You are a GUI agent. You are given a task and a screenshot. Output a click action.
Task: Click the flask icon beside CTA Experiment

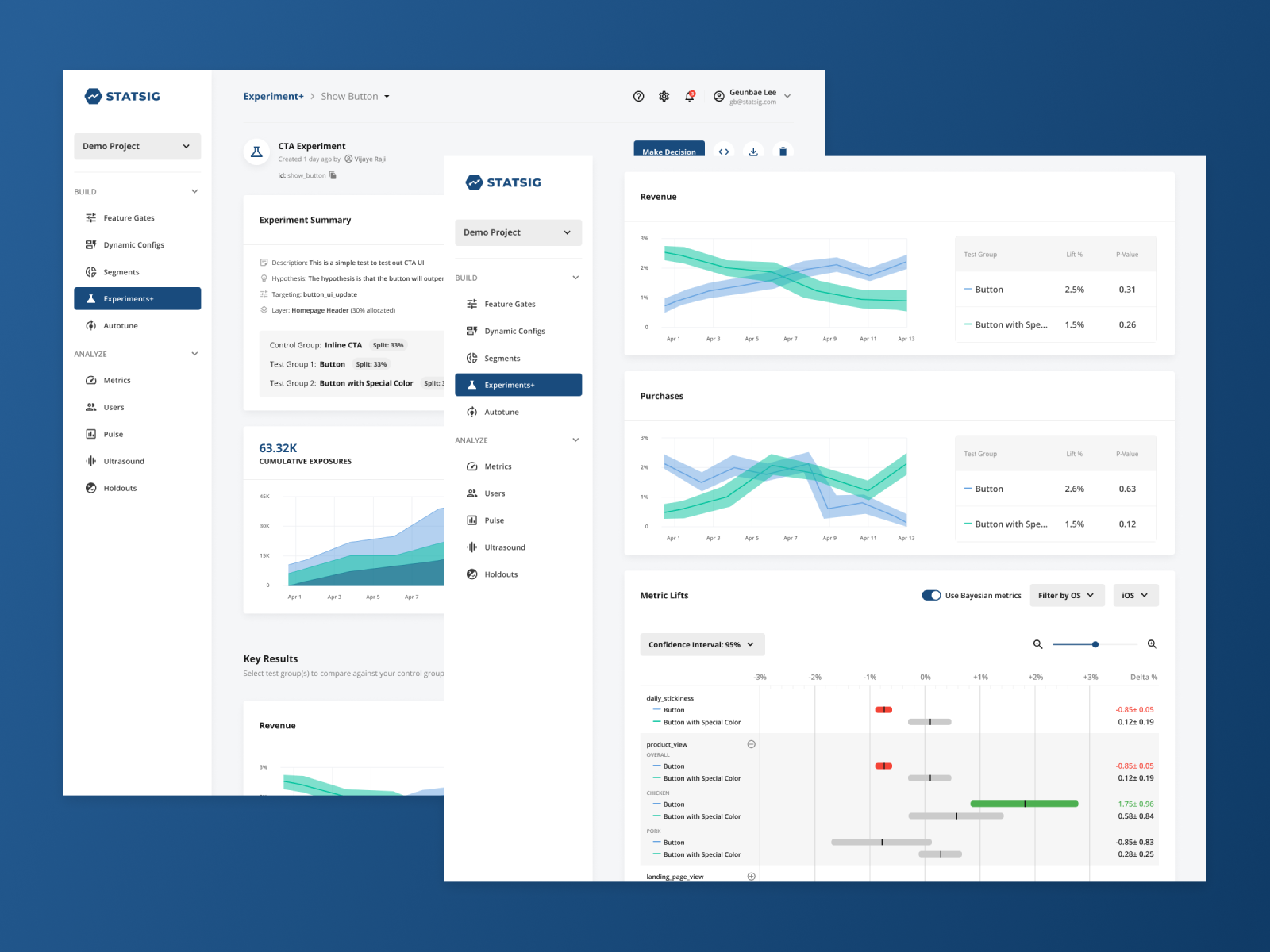[256, 152]
